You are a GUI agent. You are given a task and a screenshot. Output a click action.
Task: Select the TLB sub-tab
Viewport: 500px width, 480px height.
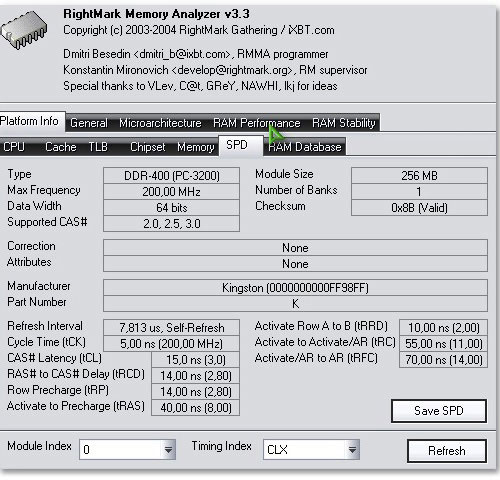tap(98, 147)
